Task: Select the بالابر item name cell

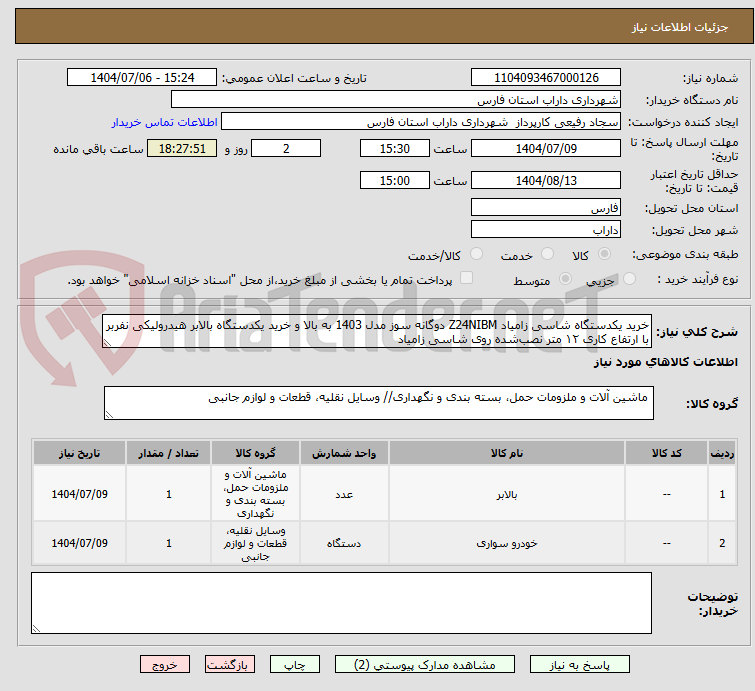Action: coord(507,494)
